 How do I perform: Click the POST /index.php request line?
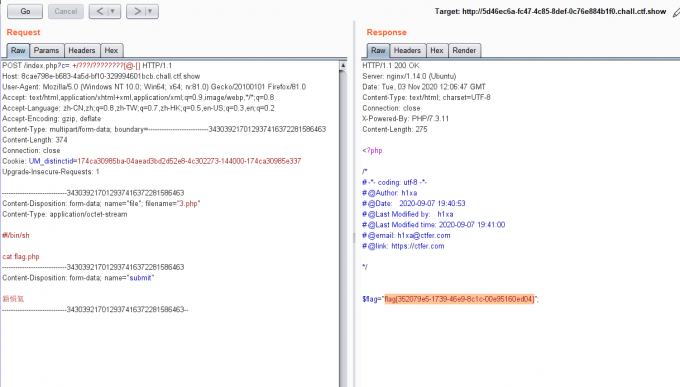pyautogui.click(x=87, y=66)
